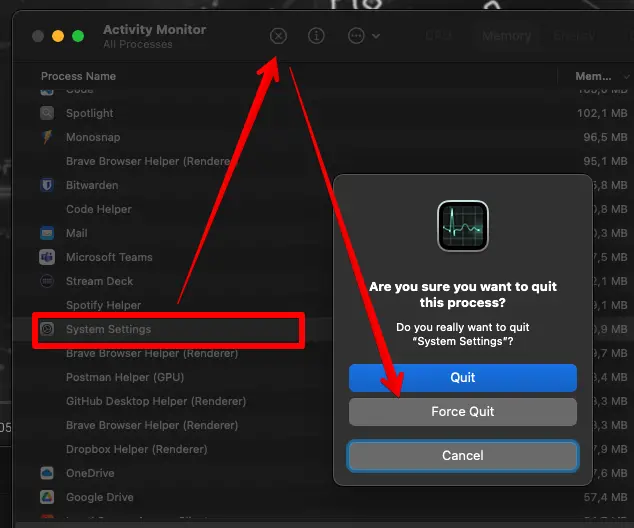Screen dimensions: 634x528
Task: Open the ellipsis more-options toolbar menu
Action: click(363, 36)
